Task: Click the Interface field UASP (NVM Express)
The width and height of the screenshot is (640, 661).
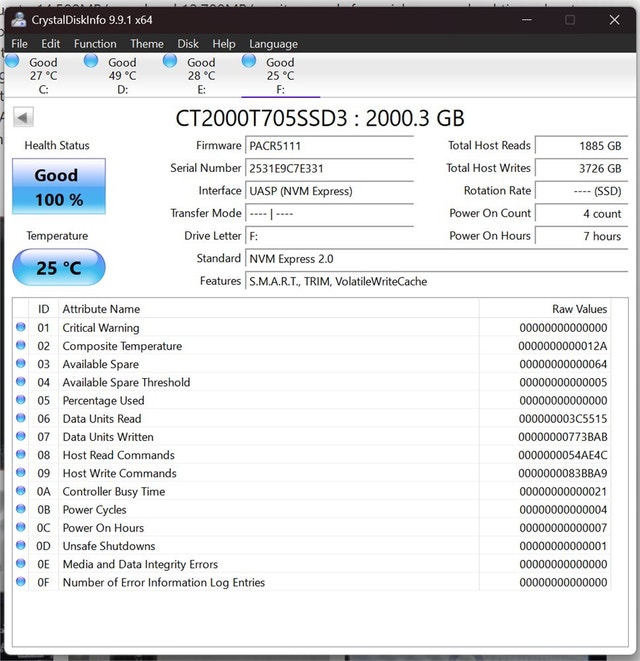Action: tap(329, 191)
